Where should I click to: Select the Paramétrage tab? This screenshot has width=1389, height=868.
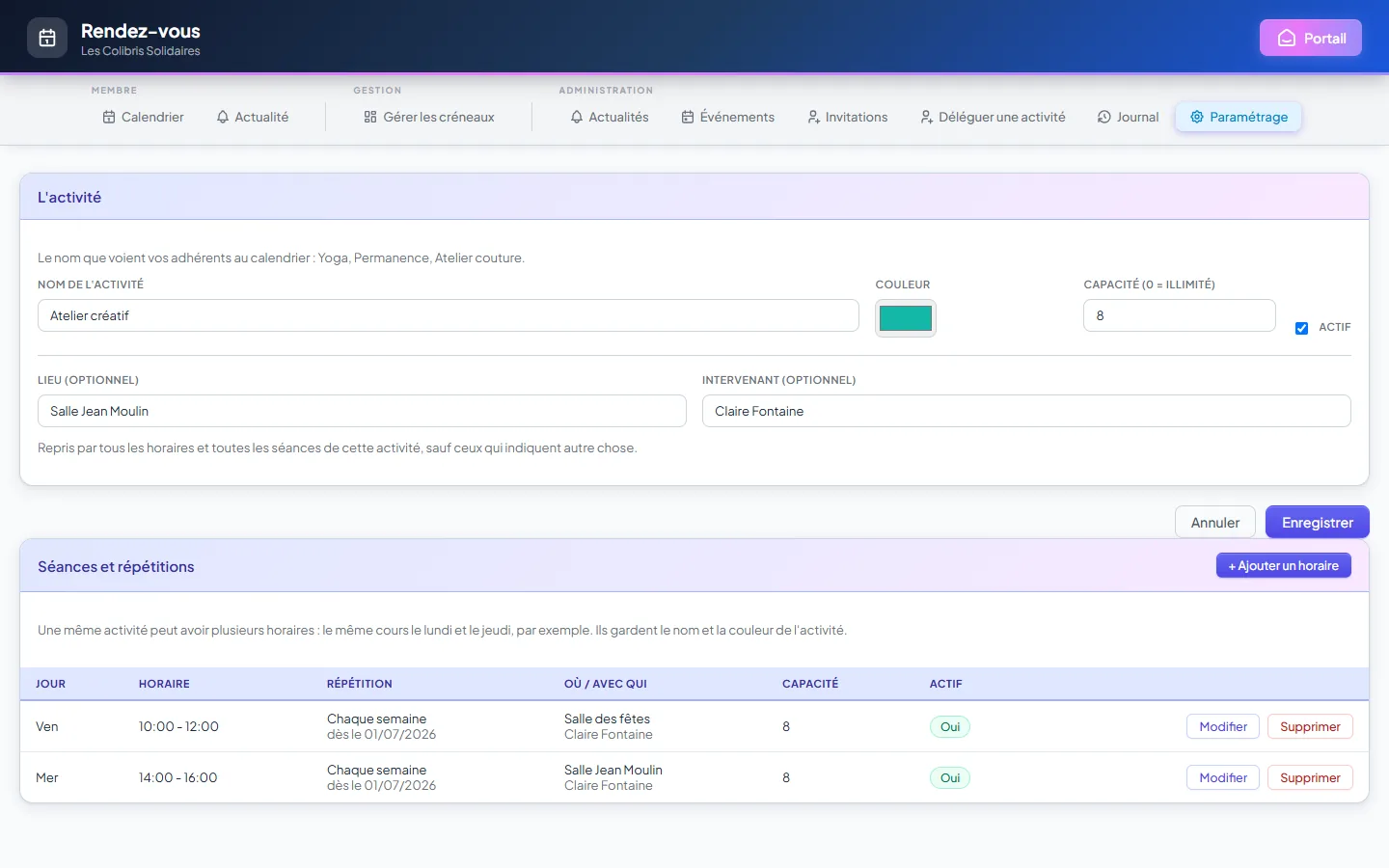pyautogui.click(x=1239, y=117)
